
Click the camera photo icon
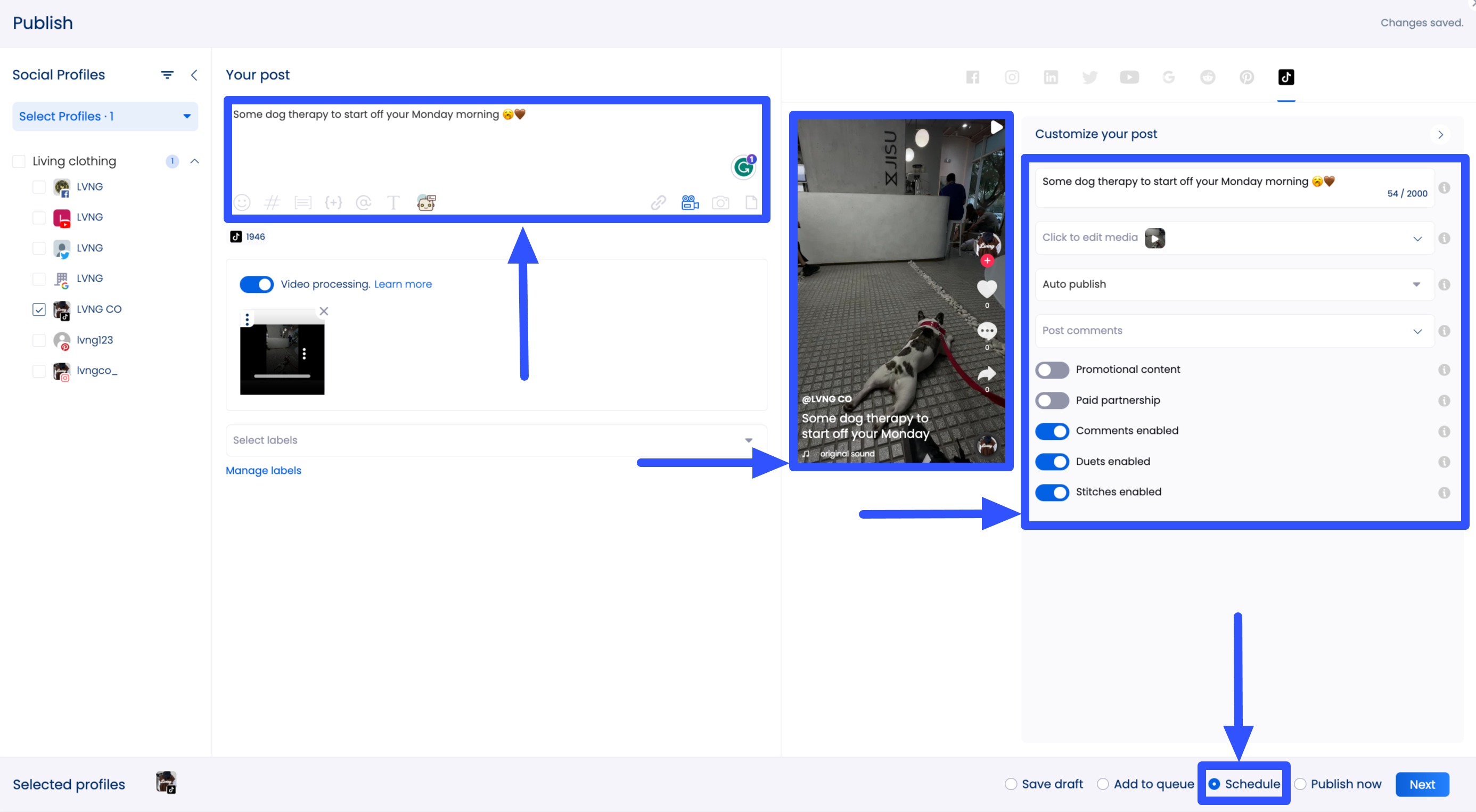tap(720, 202)
